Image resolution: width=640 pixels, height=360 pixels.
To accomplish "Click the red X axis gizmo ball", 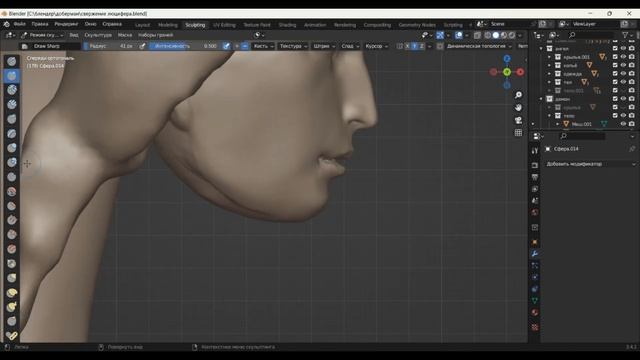I will tap(520, 72).
